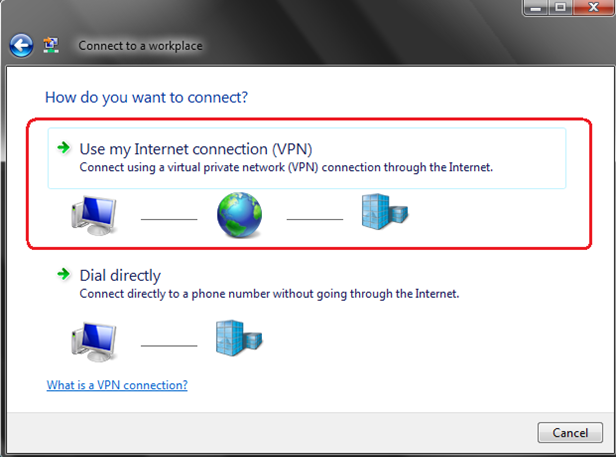This screenshot has width=616, height=457.
Task: Click the server building icon in the dial-up diagram
Action: (240, 338)
